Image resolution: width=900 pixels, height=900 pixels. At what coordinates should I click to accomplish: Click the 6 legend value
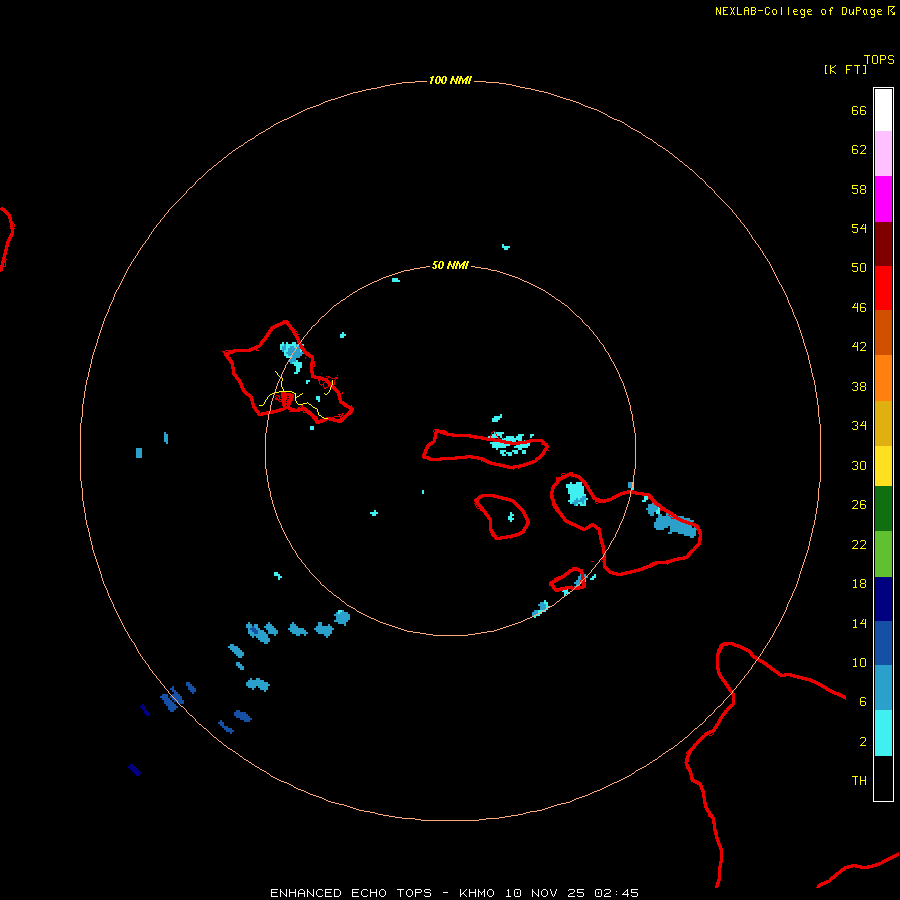(x=863, y=702)
